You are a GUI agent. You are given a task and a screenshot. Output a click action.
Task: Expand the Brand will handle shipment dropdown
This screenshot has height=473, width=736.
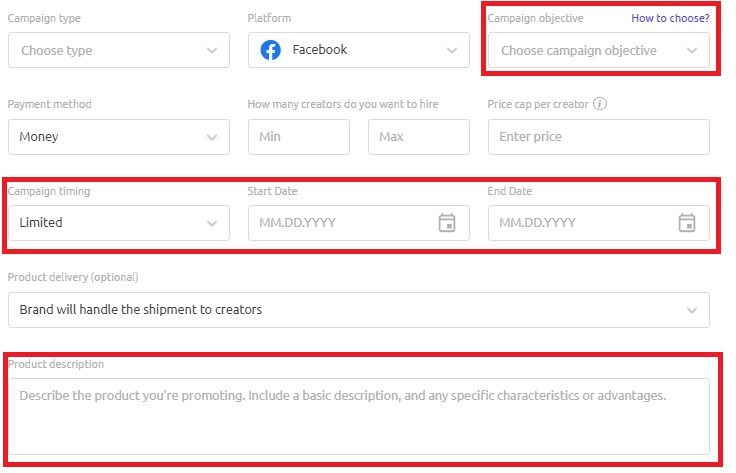click(359, 310)
